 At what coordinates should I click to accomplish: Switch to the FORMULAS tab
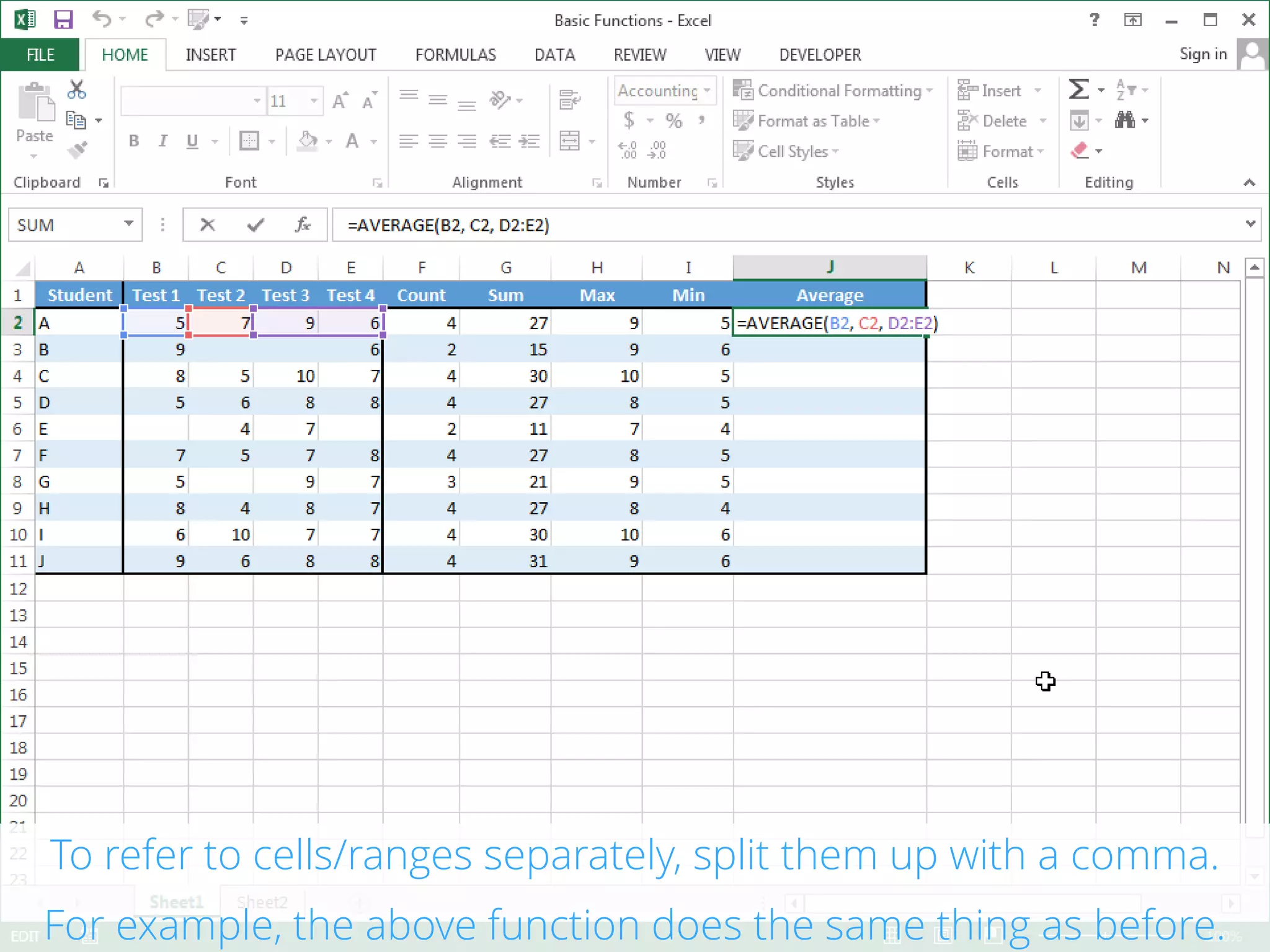point(456,55)
